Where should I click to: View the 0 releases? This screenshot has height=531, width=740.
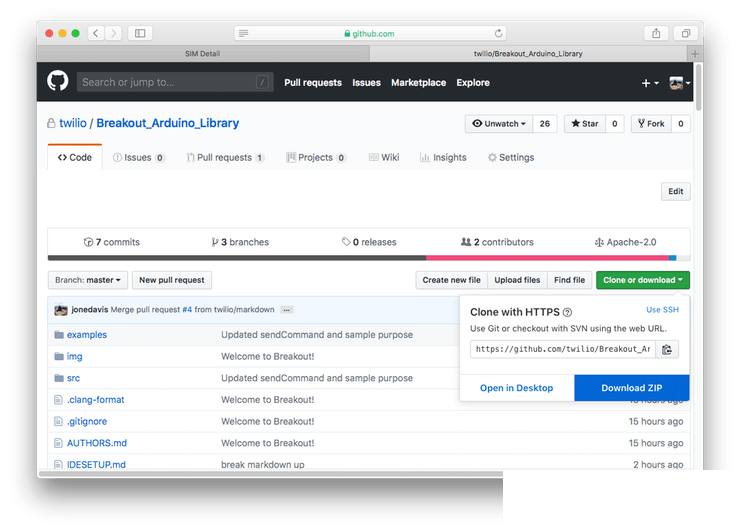coord(369,242)
